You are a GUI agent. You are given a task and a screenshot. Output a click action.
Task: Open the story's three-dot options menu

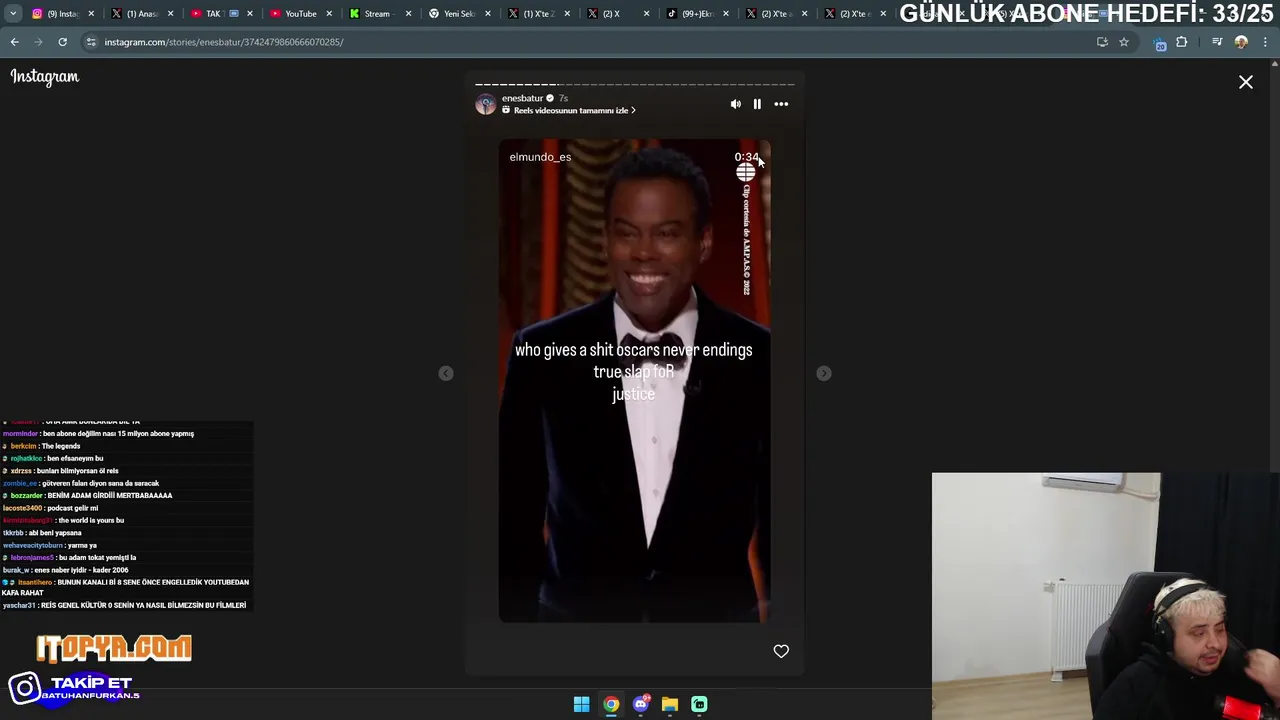(x=781, y=104)
